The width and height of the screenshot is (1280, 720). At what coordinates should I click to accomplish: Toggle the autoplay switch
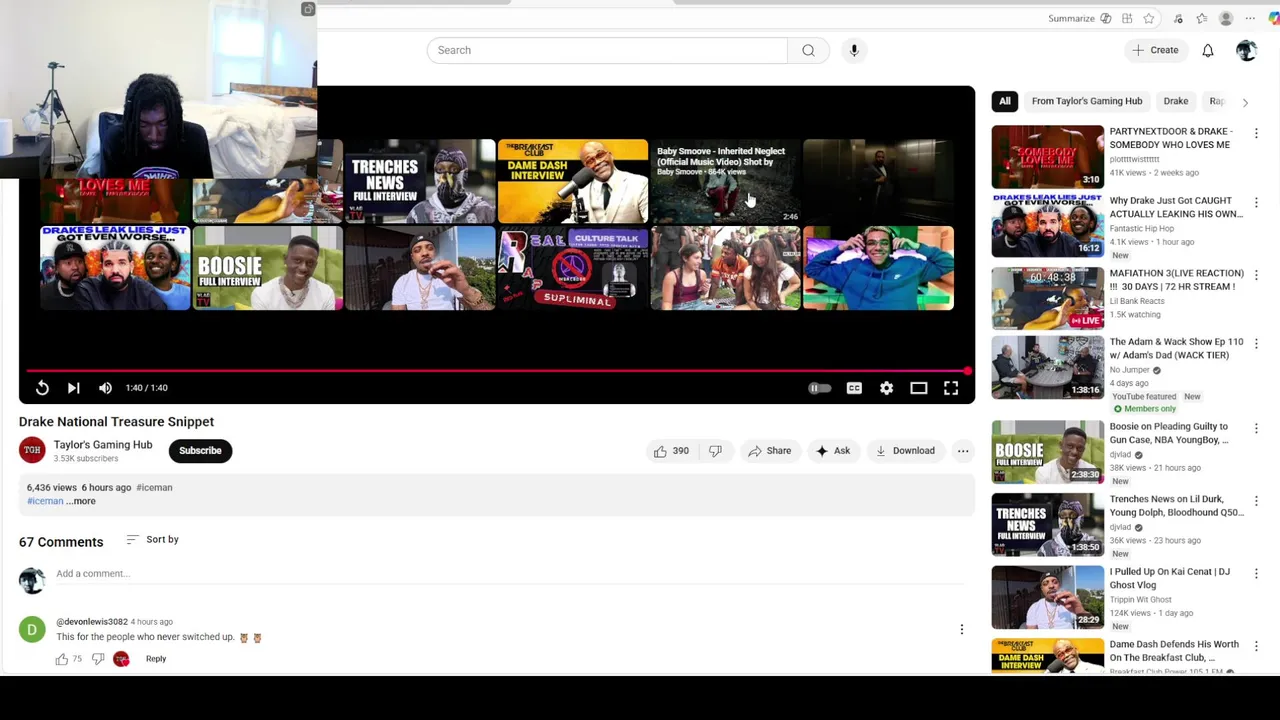coord(819,388)
